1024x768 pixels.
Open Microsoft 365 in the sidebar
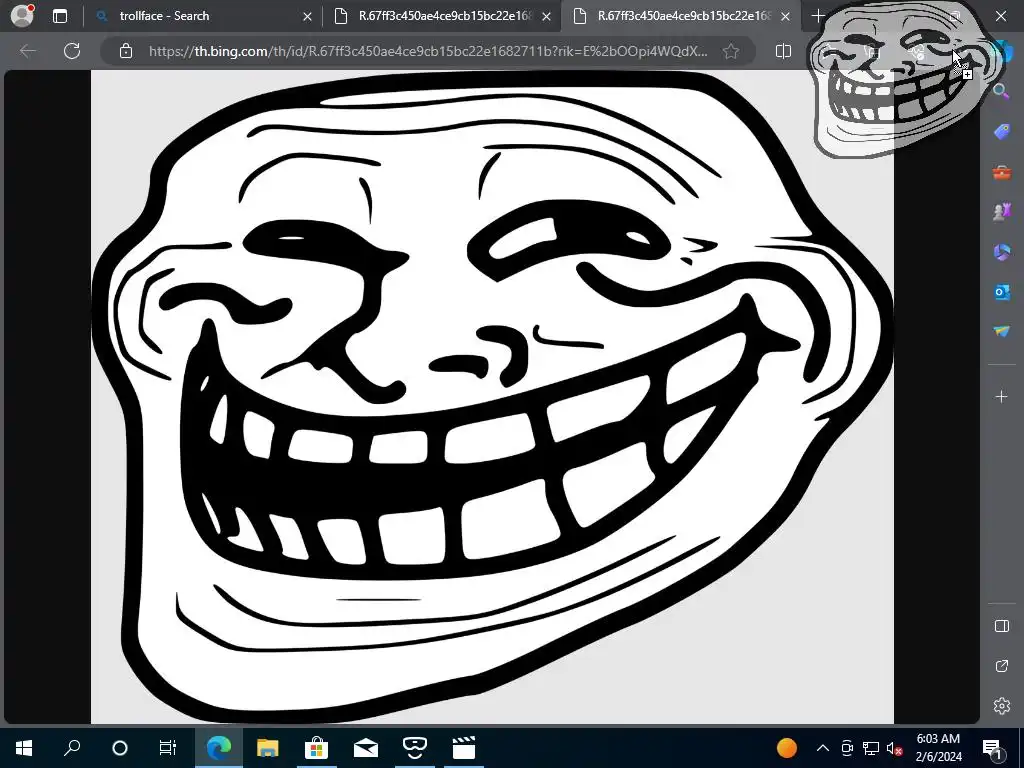pyautogui.click(x=1001, y=252)
